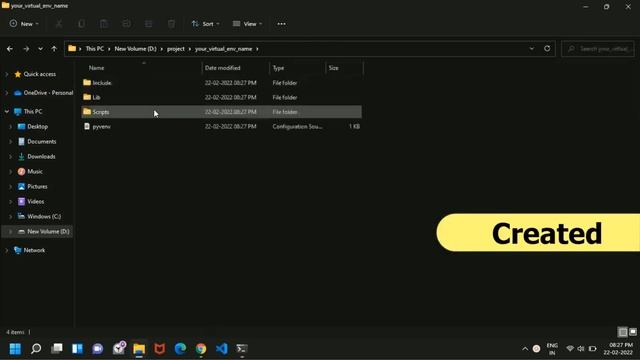Expand the Downloads tree node
Image resolution: width=640 pixels, height=360 pixels.
(11, 157)
